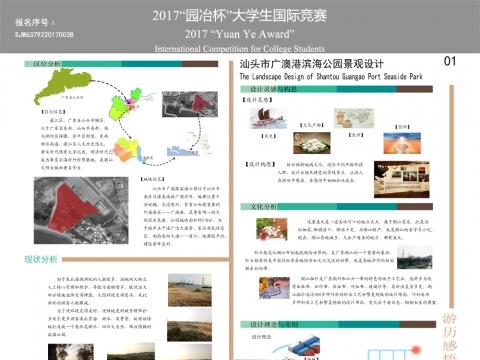Click the '现状分析' heading
This screenshot has width=480, height=360.
coord(41,259)
